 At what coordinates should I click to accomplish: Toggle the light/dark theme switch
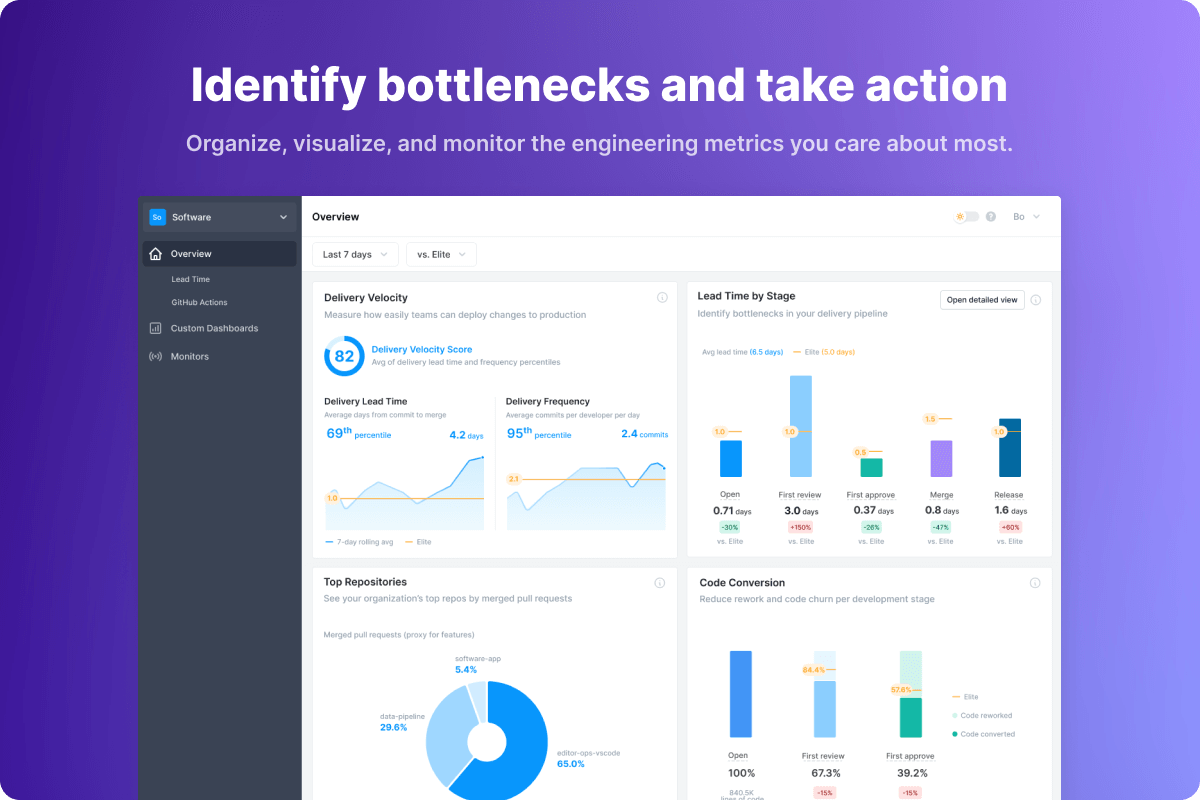[967, 216]
